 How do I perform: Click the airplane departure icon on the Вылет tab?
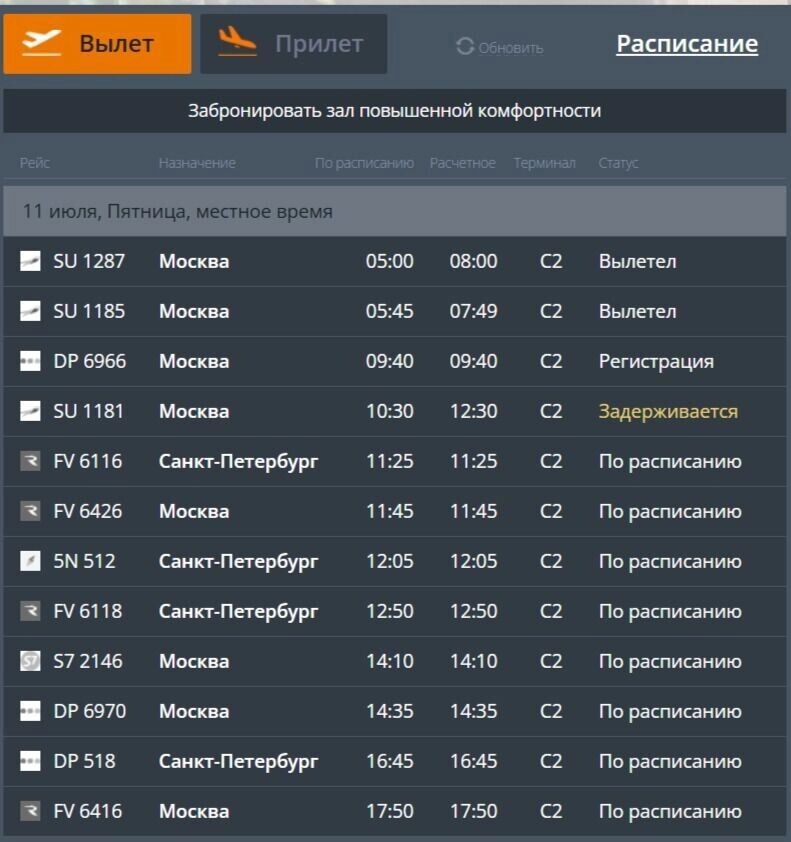(38, 43)
